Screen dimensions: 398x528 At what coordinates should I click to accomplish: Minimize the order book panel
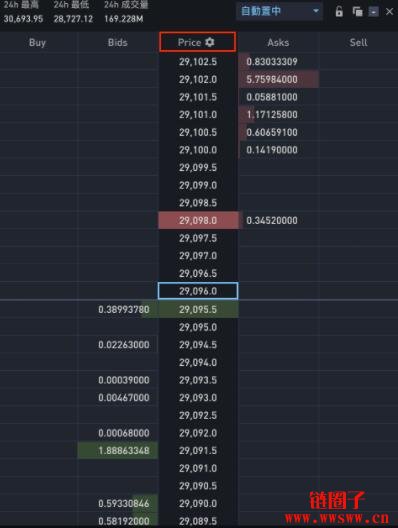(373, 12)
